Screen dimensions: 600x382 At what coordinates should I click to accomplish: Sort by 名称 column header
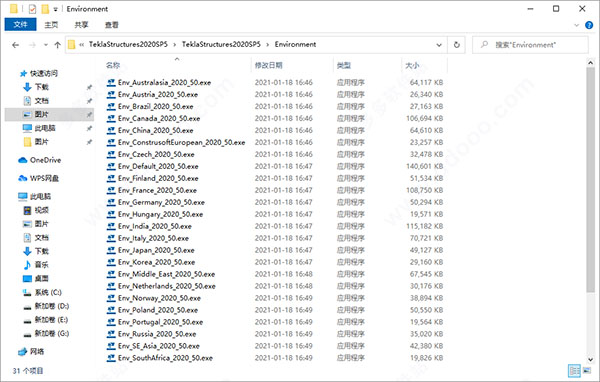tap(113, 65)
